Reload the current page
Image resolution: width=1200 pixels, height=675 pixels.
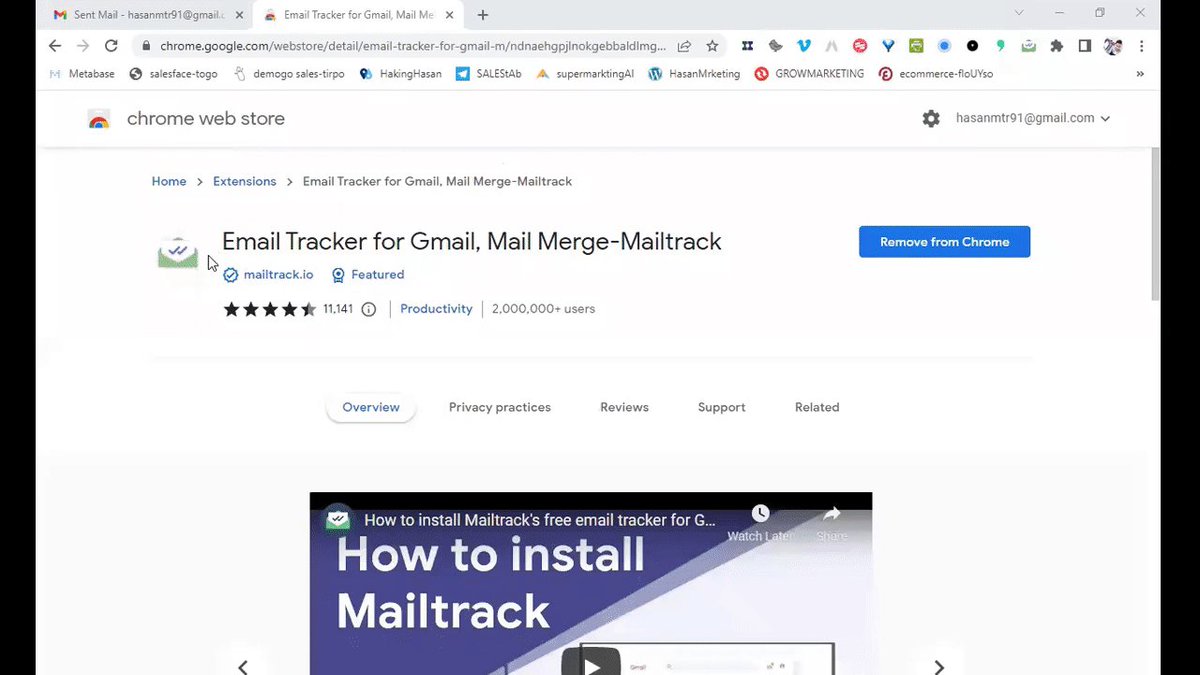tap(111, 46)
